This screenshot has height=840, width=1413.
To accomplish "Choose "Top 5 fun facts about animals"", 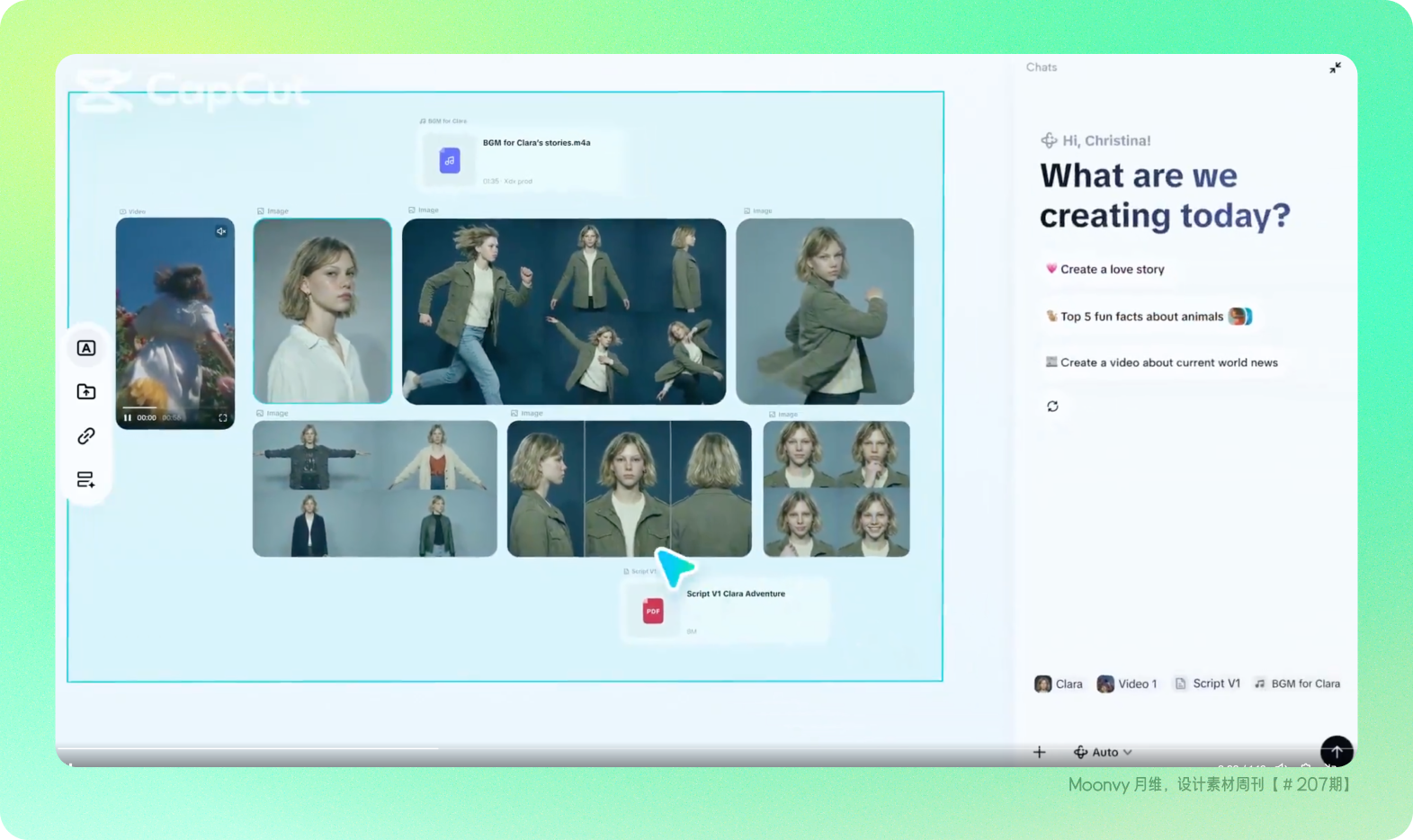I will pos(1141,317).
